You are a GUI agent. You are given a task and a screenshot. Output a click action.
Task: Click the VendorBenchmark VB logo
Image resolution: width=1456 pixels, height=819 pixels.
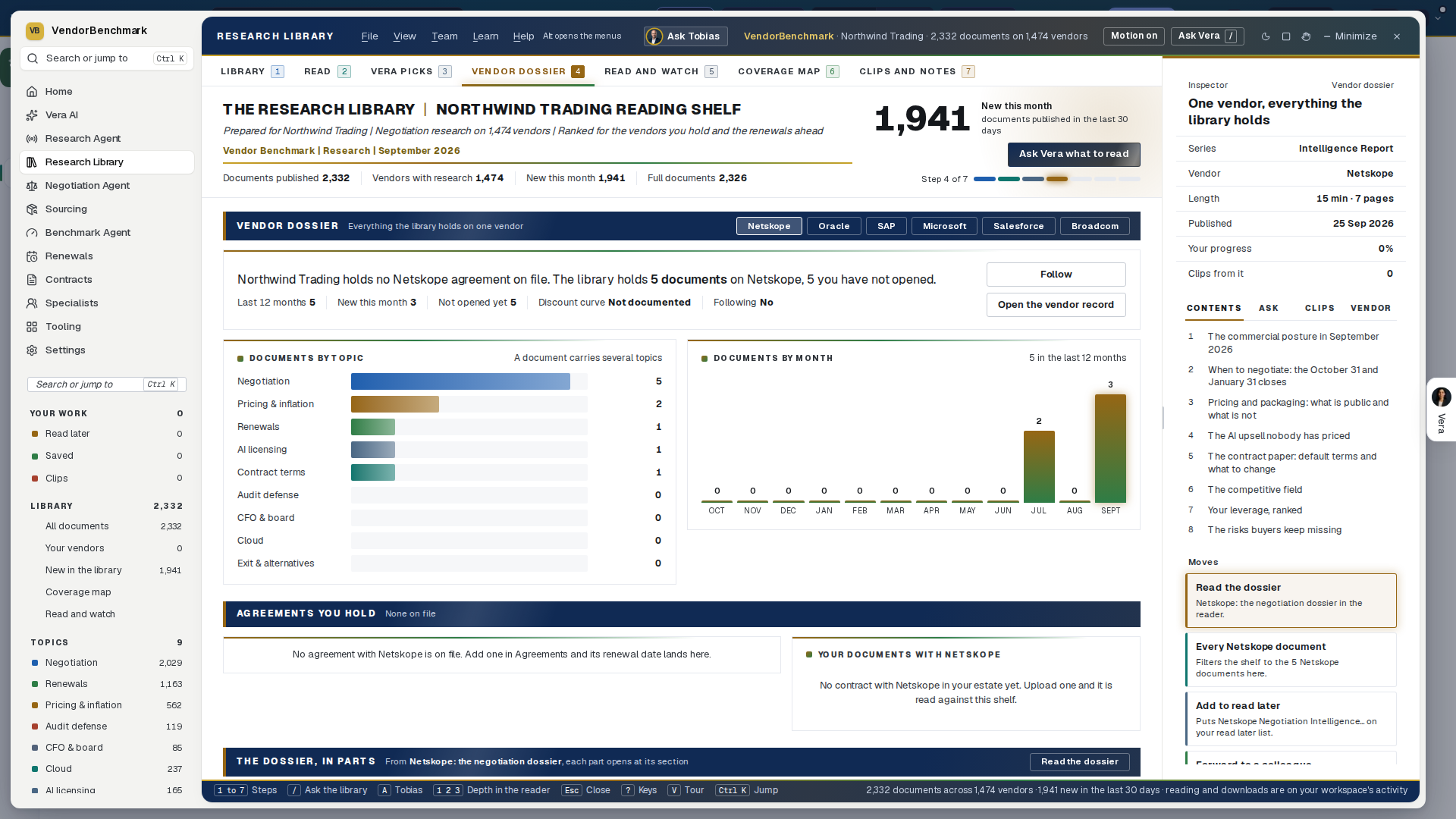(x=34, y=31)
